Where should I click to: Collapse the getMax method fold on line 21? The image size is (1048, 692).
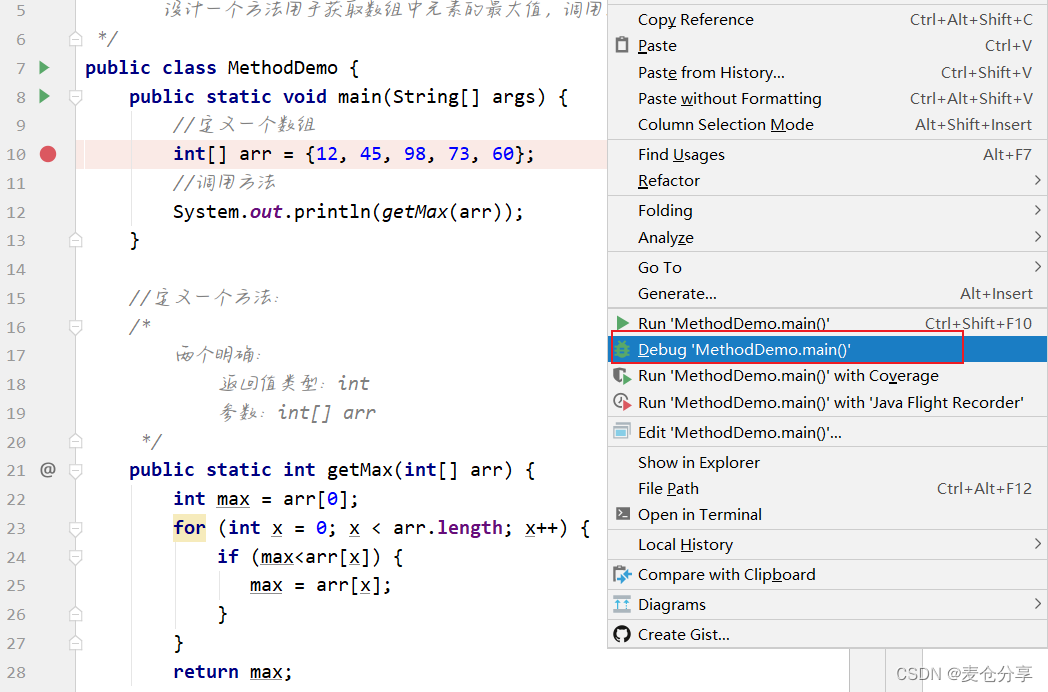click(x=76, y=471)
